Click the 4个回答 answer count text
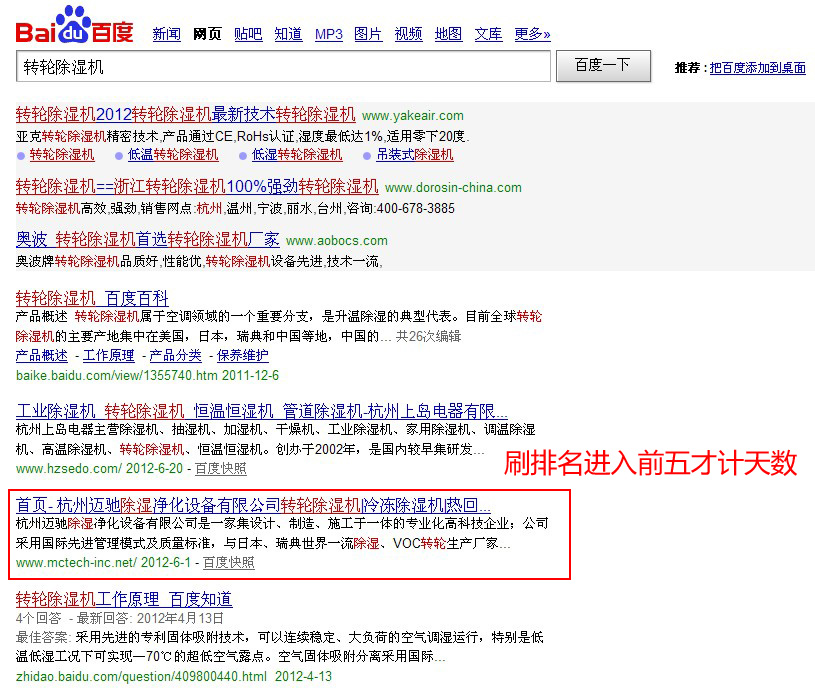Screen dimensions: 815x688 38,618
